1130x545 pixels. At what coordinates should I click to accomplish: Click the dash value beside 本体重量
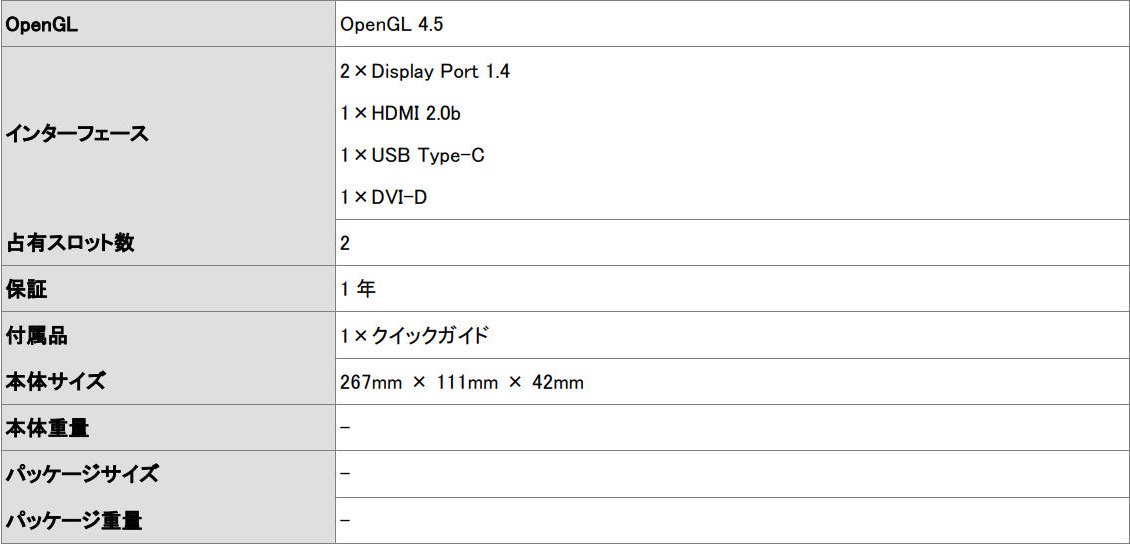coord(345,428)
